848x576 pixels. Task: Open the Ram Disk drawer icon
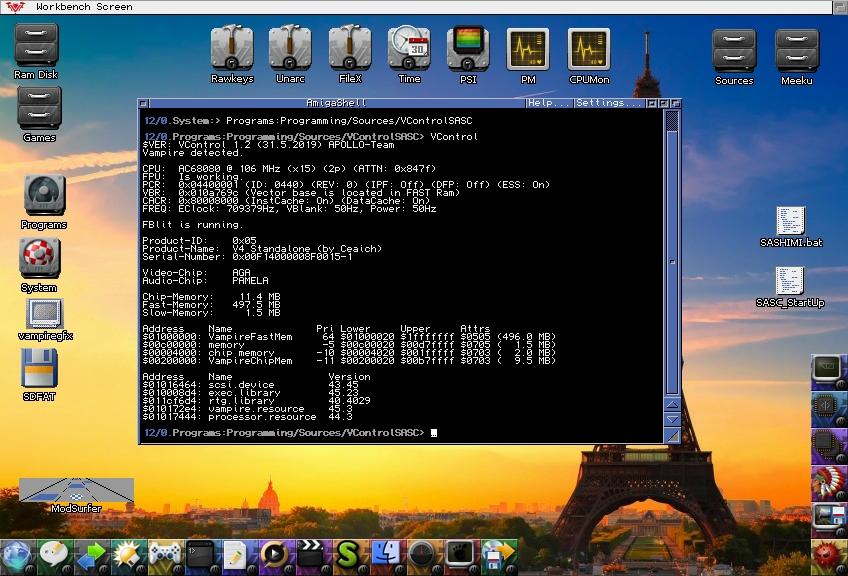tap(36, 46)
